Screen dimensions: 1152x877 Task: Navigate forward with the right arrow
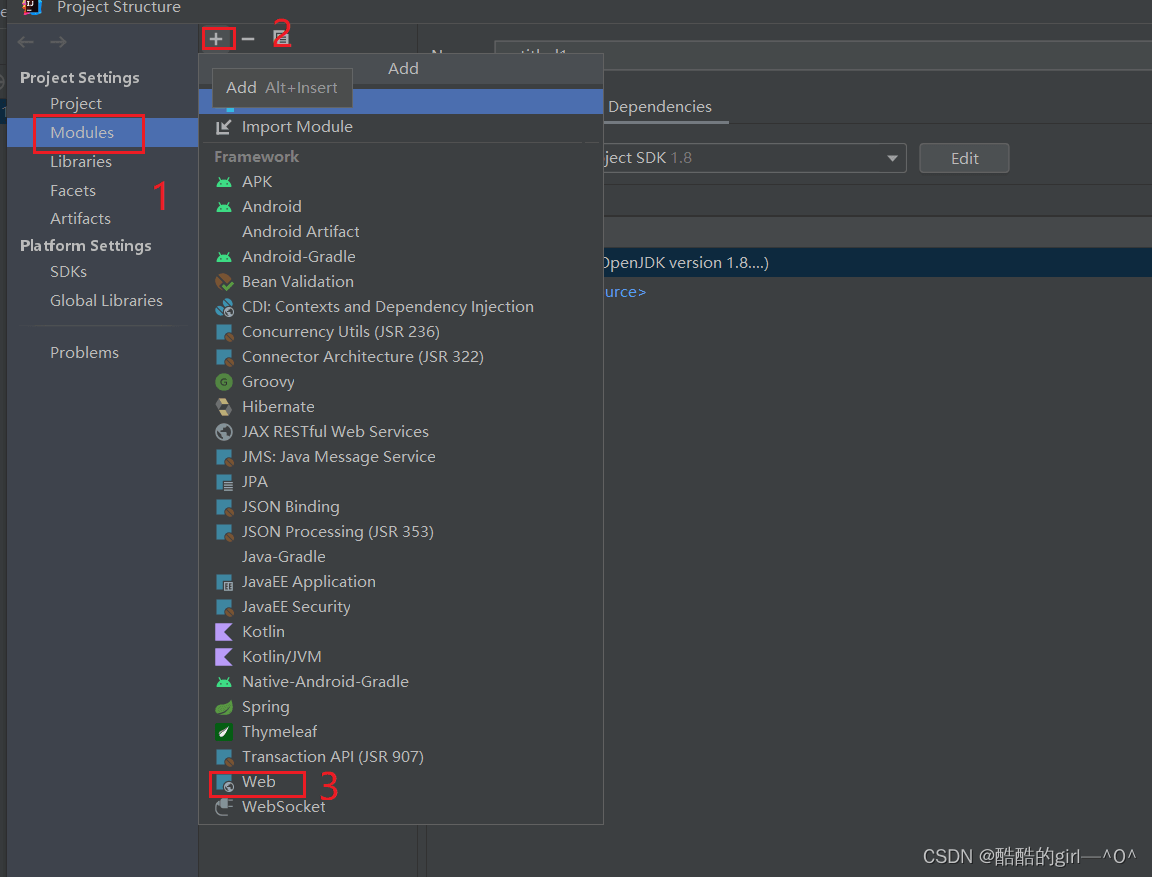tap(58, 42)
